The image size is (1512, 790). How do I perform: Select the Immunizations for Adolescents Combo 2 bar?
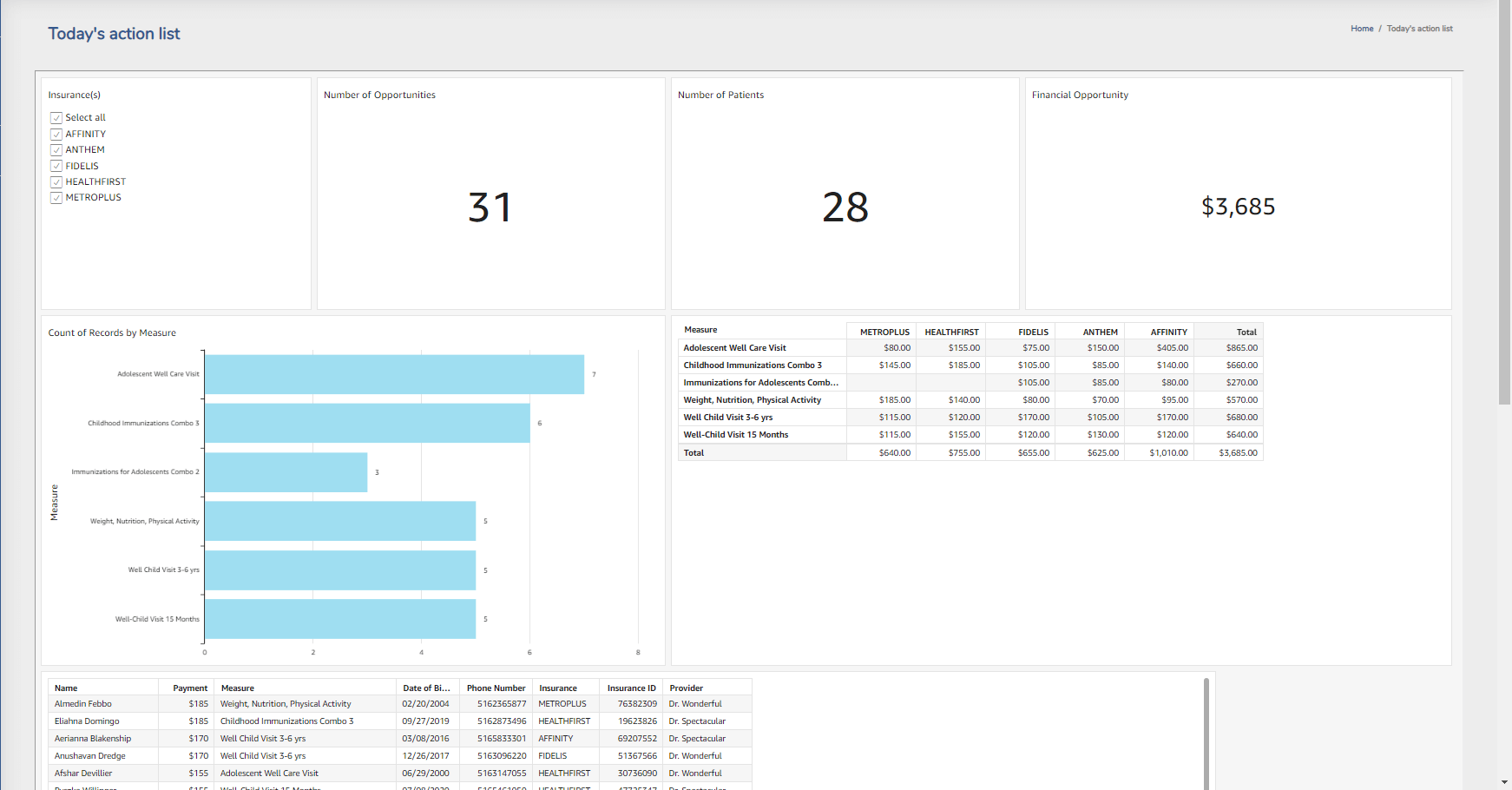tap(286, 472)
